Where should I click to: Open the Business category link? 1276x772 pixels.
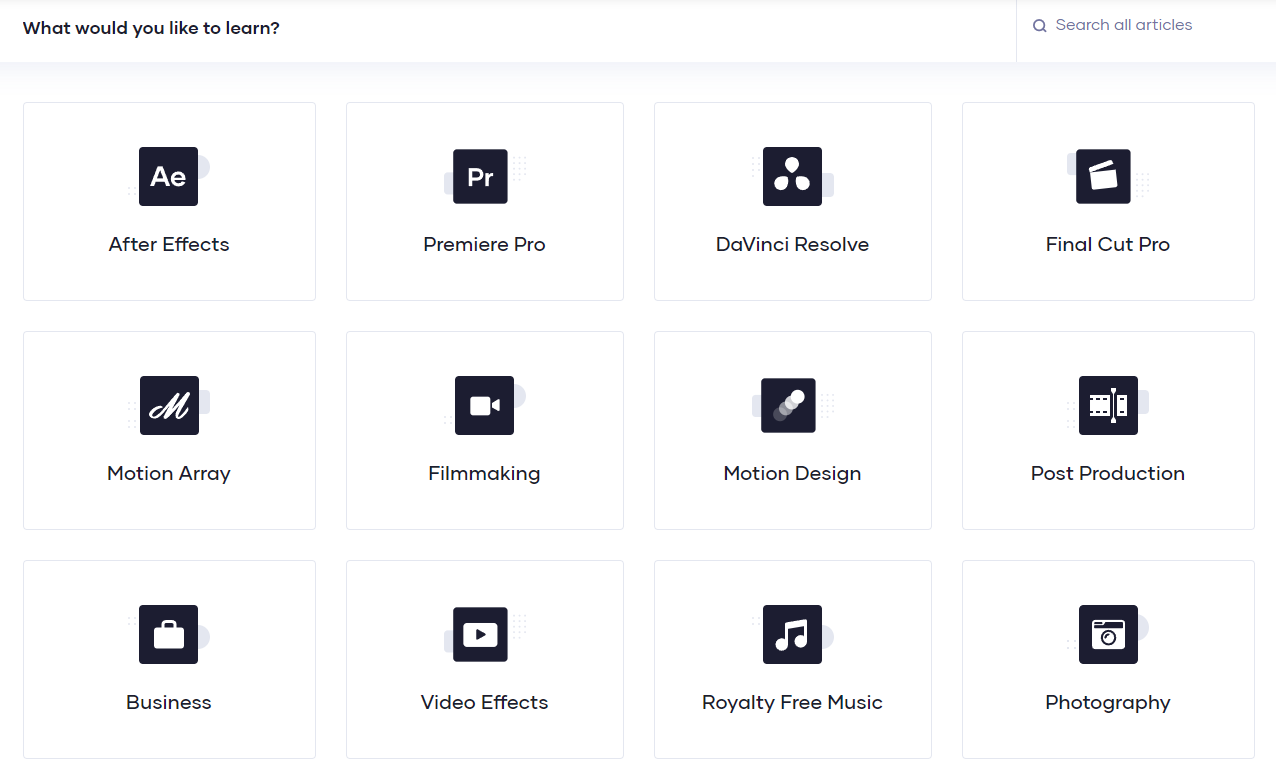coord(169,659)
